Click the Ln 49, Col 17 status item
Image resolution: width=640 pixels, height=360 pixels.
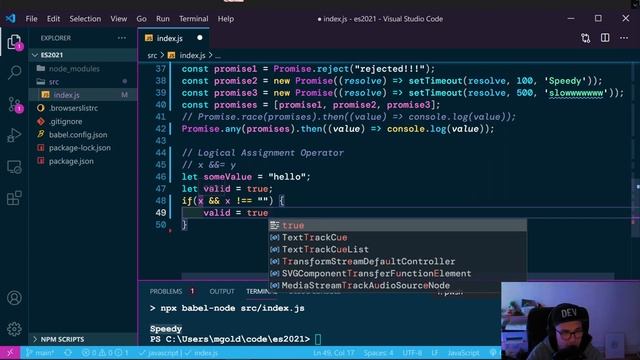(334, 353)
